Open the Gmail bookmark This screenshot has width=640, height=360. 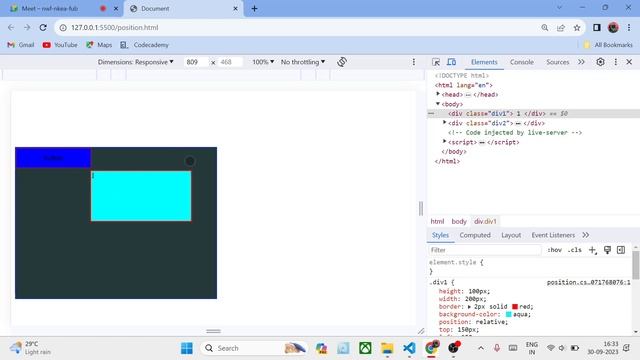pos(21,45)
